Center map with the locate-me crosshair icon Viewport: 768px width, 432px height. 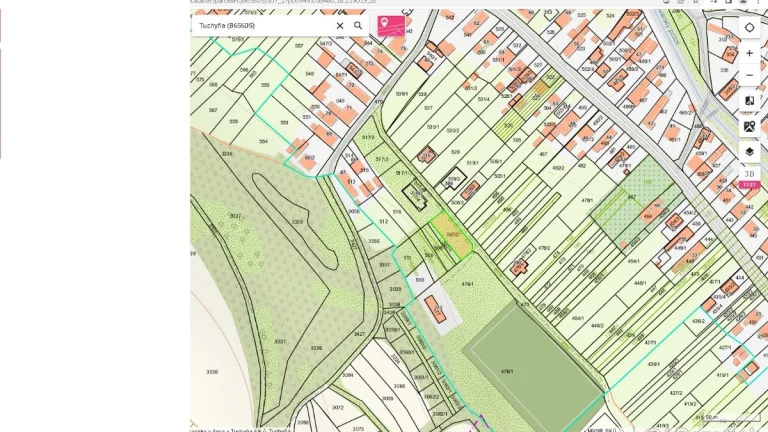tap(749, 28)
